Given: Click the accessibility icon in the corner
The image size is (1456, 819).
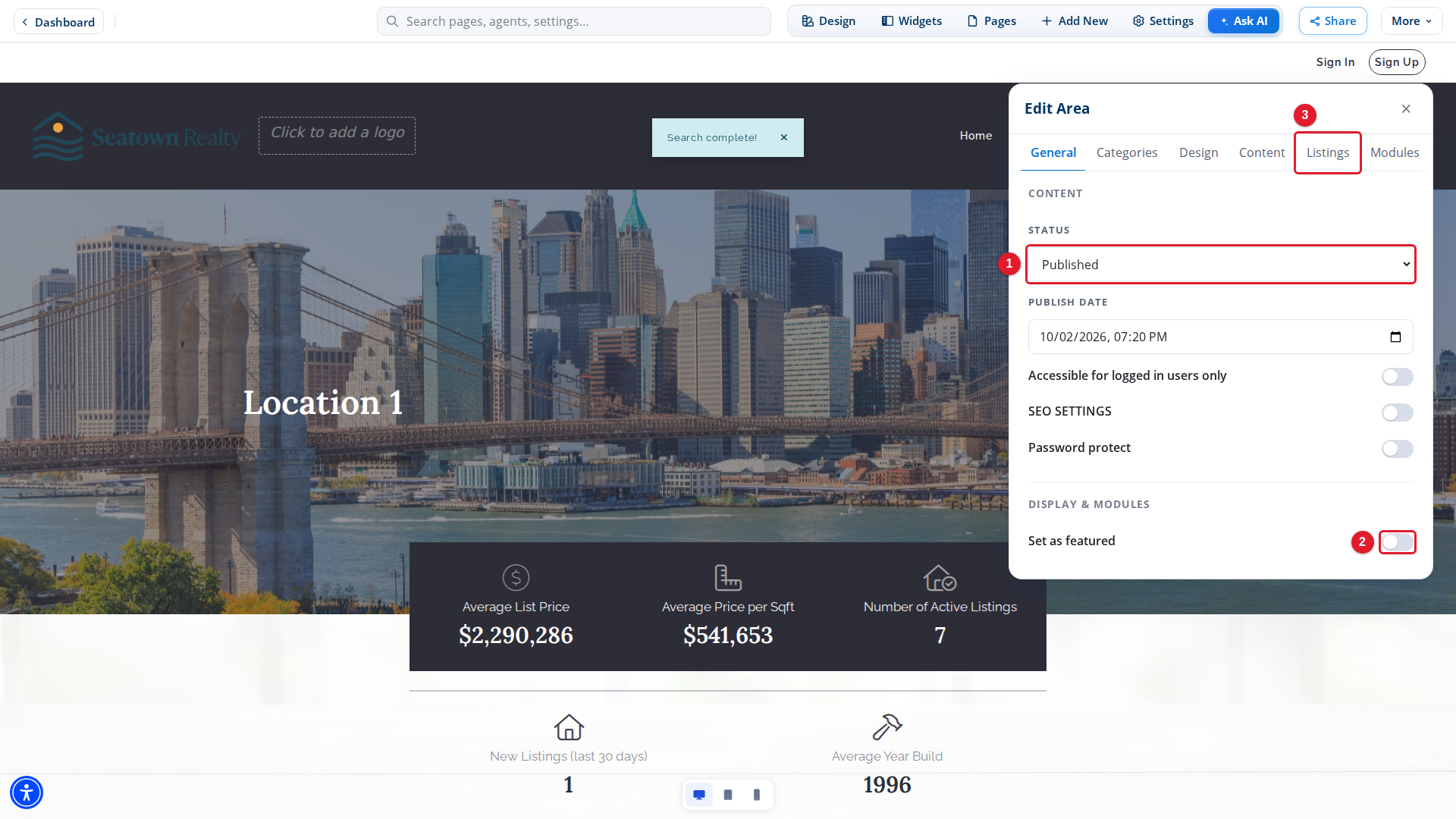Looking at the screenshot, I should click(x=27, y=792).
